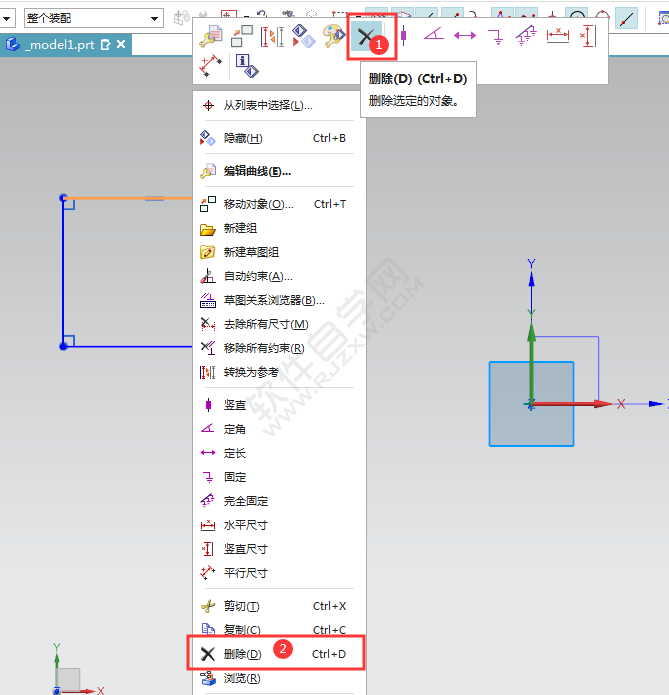Click Properties info icon in popup toolbar
669x695 pixels.
[247, 66]
